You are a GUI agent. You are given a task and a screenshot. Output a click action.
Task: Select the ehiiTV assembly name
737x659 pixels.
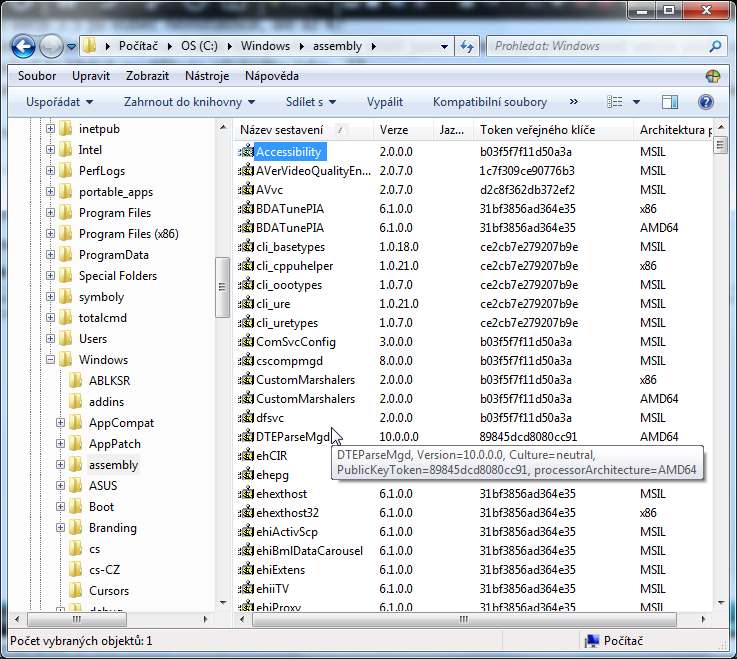click(x=272, y=589)
